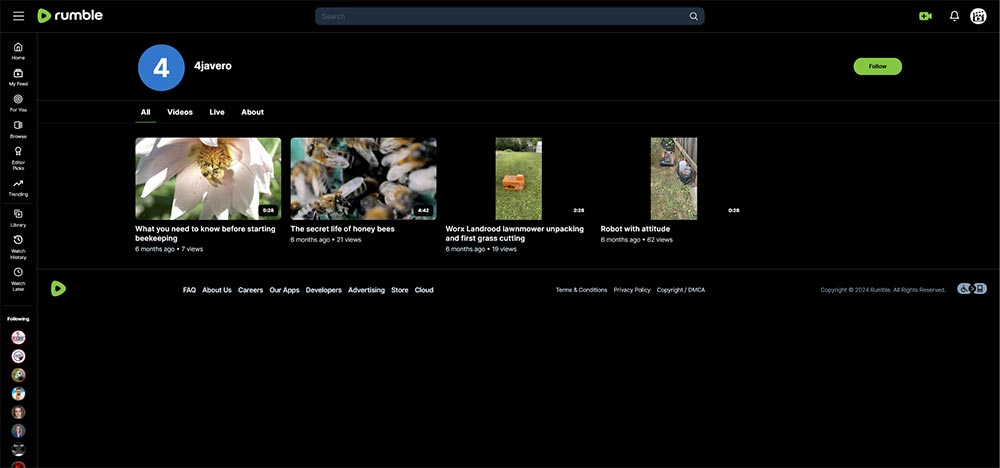This screenshot has height=468, width=1000.
Task: Click title 'The secret life of honey bees'
Action: point(342,229)
